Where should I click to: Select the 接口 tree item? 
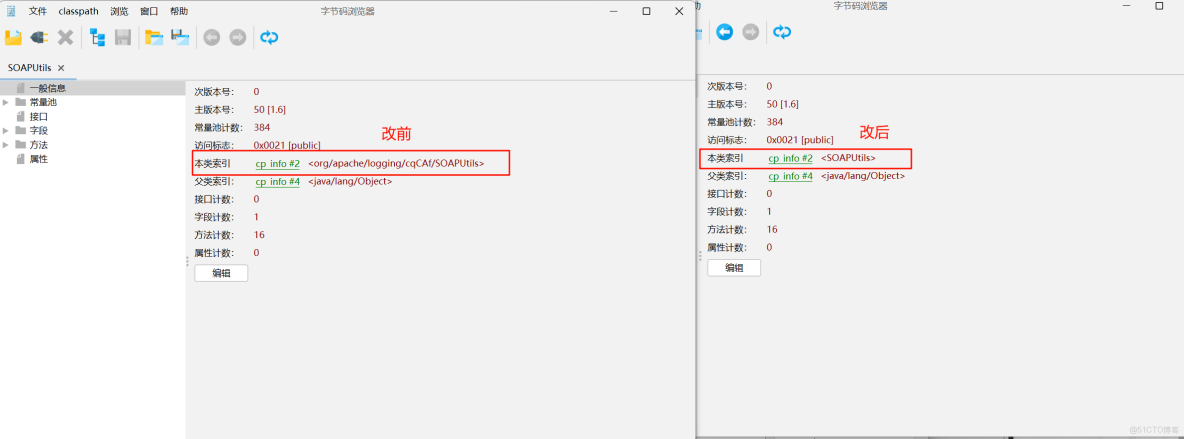pos(39,116)
